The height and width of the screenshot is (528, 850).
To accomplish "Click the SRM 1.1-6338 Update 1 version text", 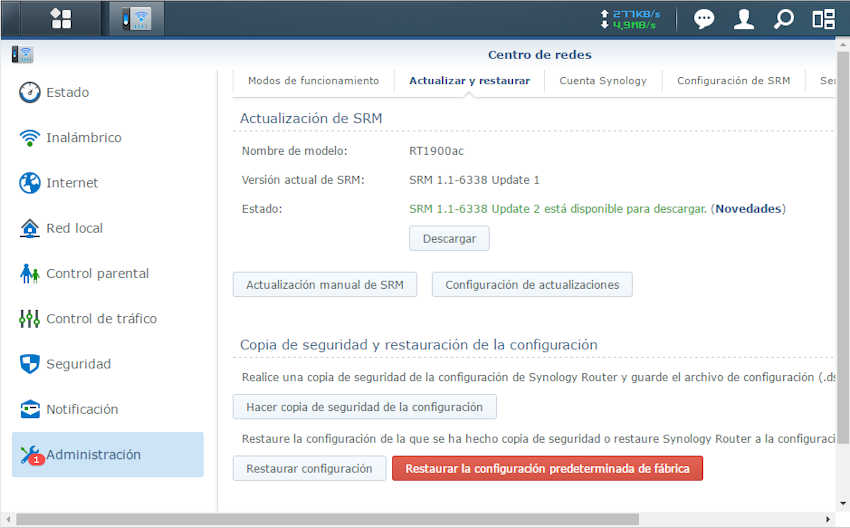I will [474, 180].
